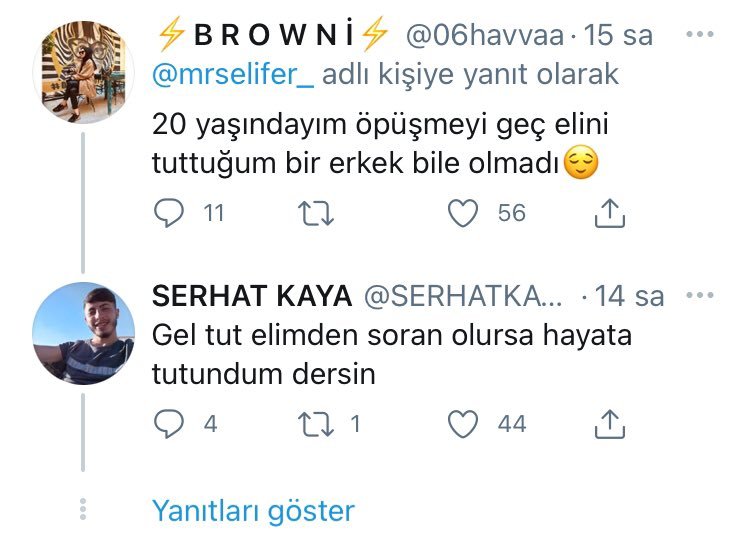The width and height of the screenshot is (750, 546).
Task: Open SERHAT KAYA's profile picture
Action: pyautogui.click(x=83, y=333)
